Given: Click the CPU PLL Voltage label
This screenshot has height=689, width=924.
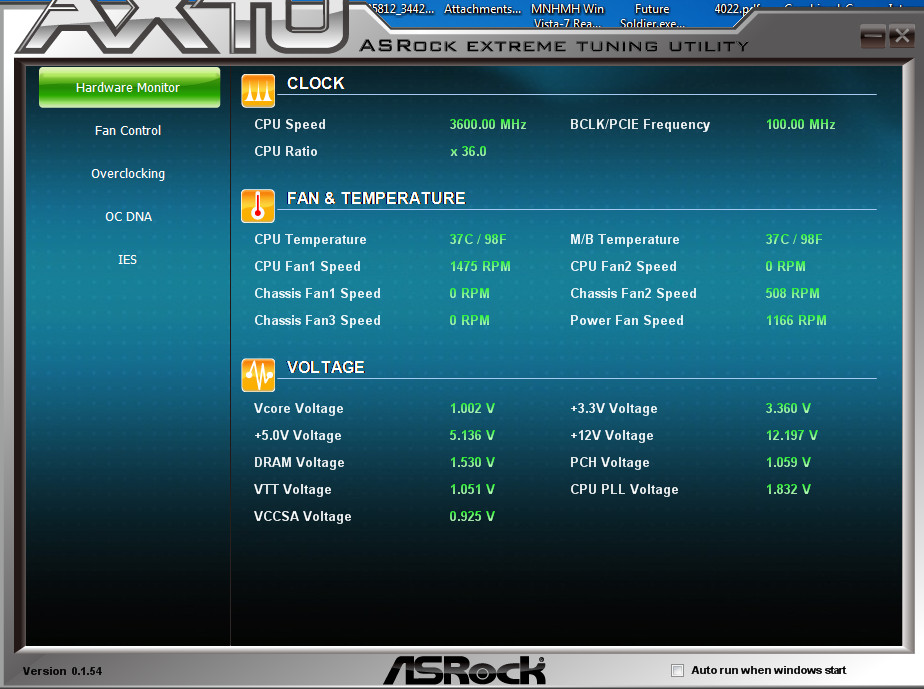Looking at the screenshot, I should click(x=624, y=490).
